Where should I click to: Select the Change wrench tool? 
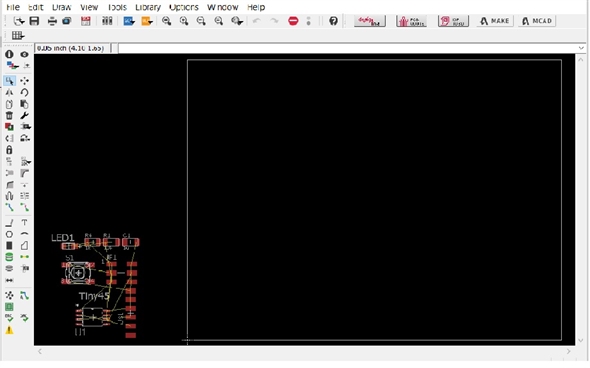[x=24, y=116]
